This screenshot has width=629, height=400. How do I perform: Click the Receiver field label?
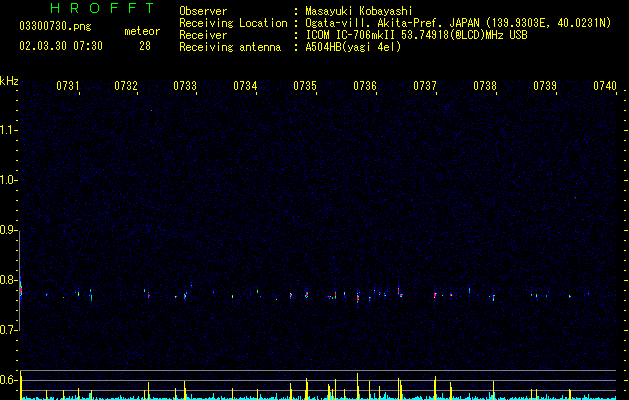203,35
